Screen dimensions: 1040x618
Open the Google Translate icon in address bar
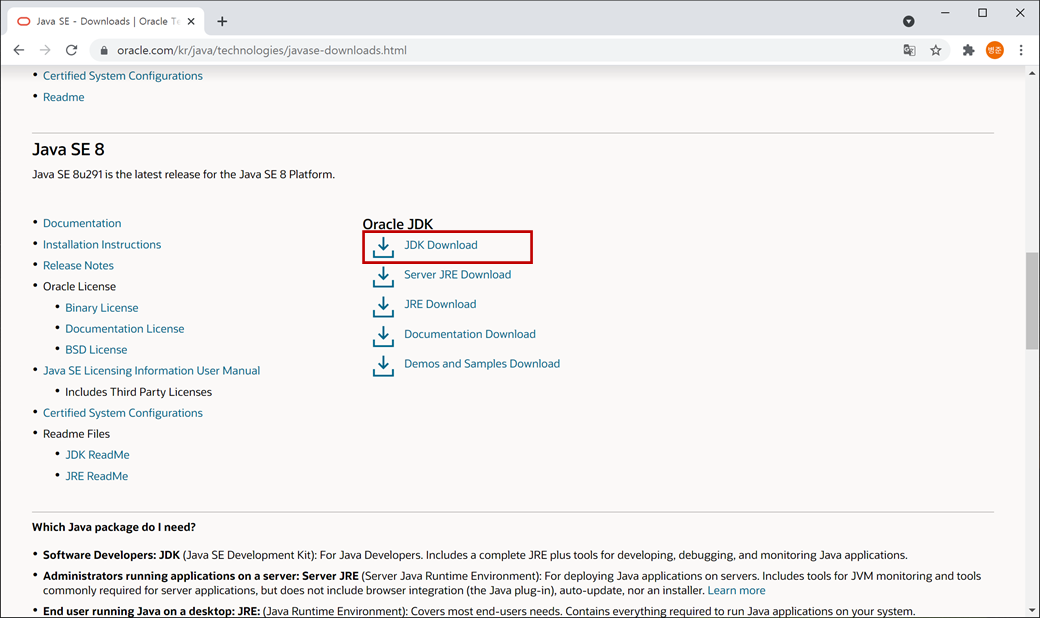(909, 50)
